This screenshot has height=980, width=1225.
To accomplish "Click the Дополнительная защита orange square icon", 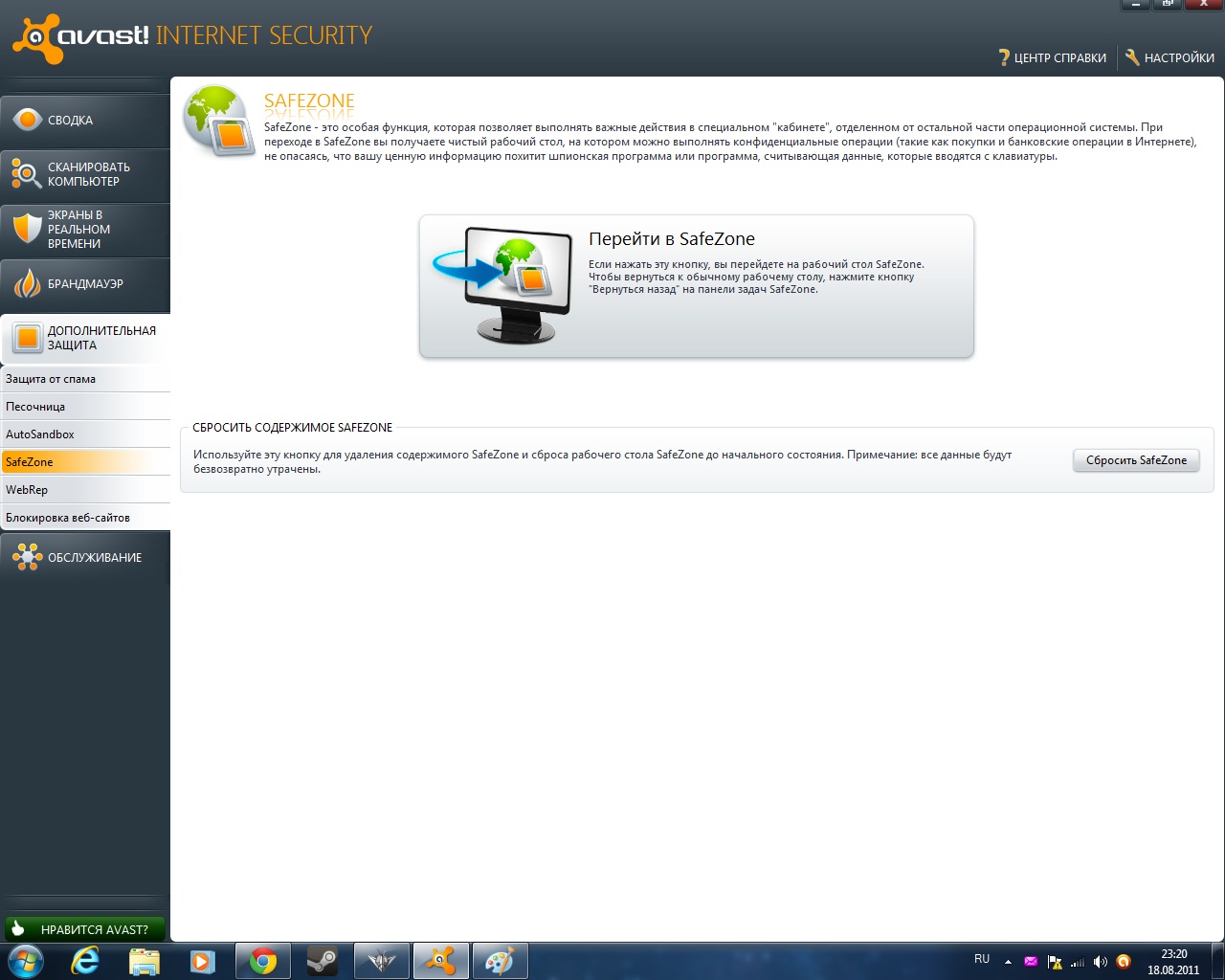I will pos(28,338).
